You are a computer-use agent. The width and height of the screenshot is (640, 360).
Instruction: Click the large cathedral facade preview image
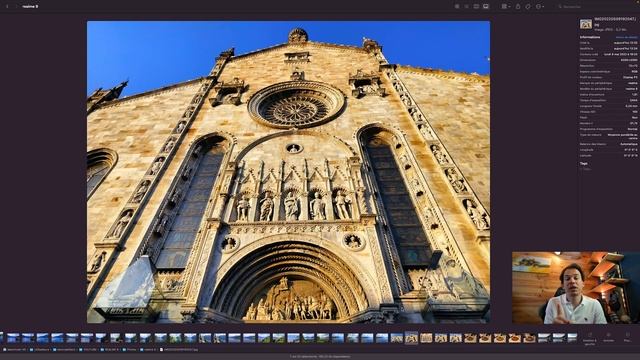click(x=289, y=172)
